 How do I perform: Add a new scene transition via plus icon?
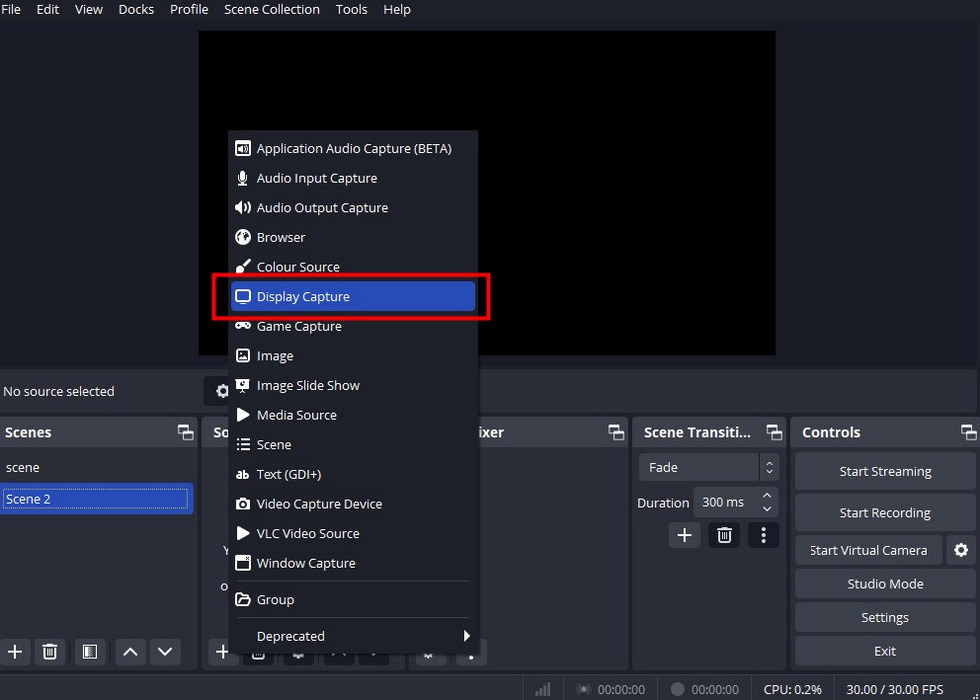coord(684,536)
